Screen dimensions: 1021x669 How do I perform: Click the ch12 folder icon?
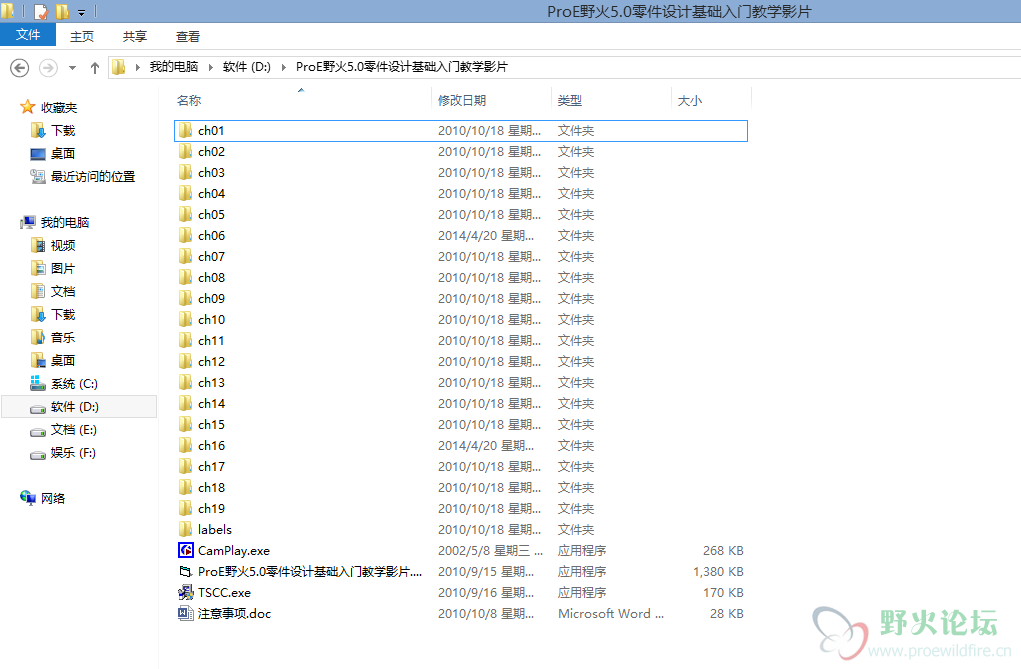pyautogui.click(x=186, y=362)
